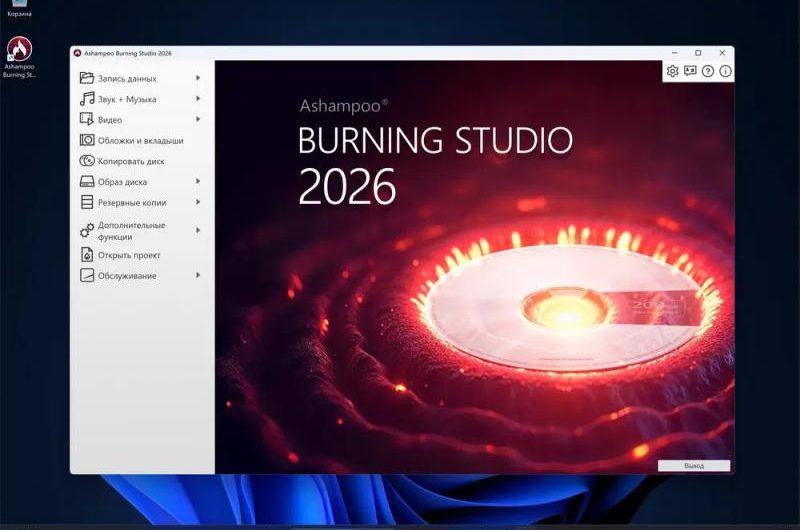Minimize the Burning Studio window
The image size is (800, 530).
tap(674, 53)
